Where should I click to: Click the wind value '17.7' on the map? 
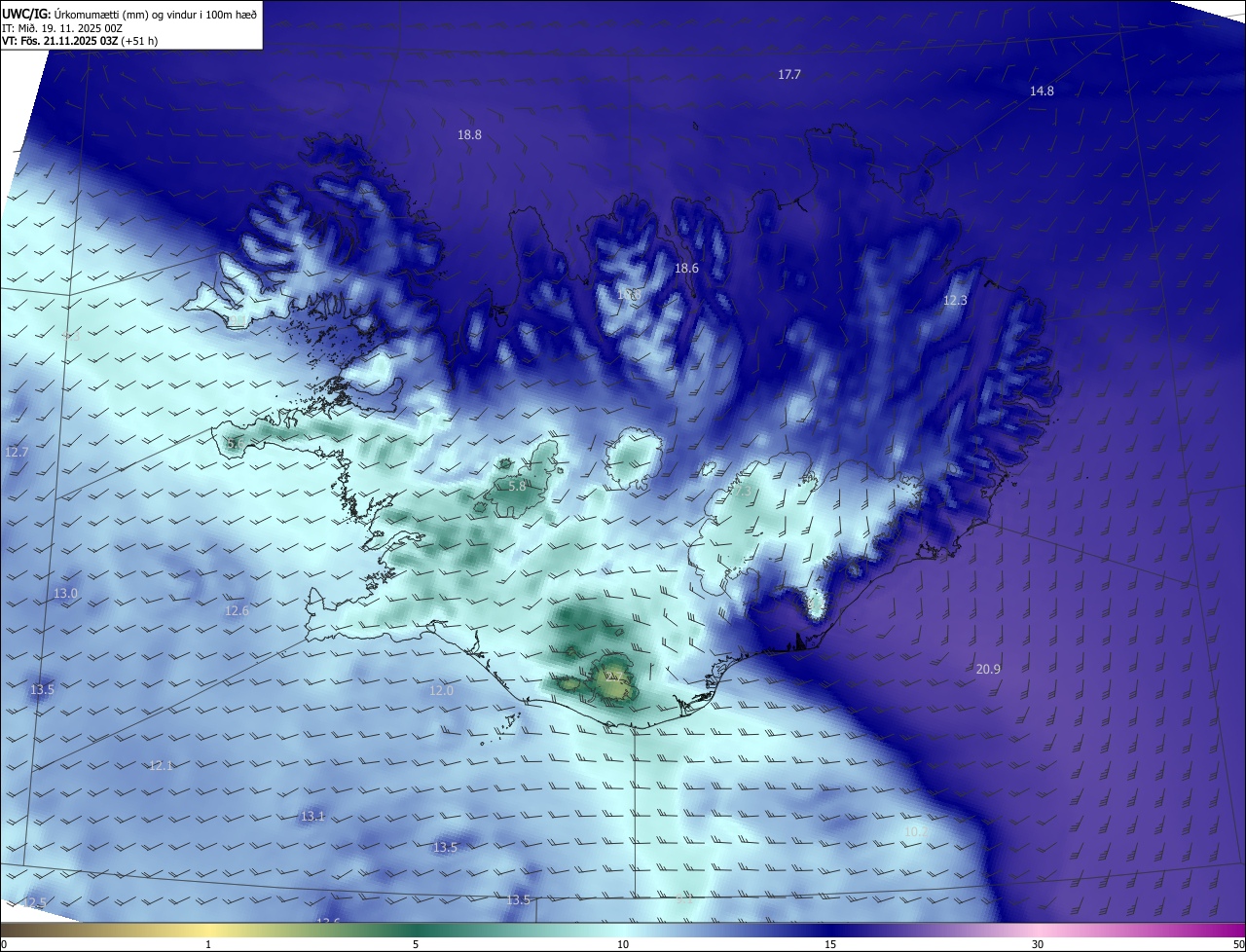(789, 75)
